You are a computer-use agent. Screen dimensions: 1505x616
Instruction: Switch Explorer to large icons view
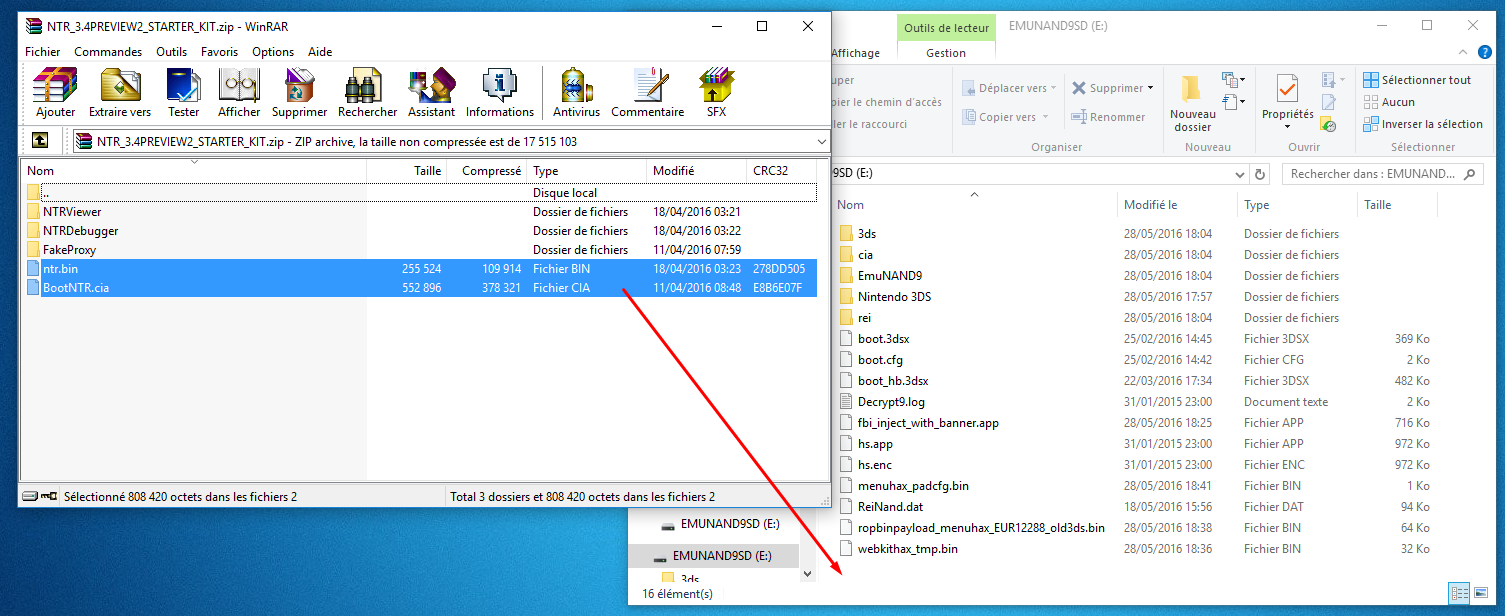point(1479,592)
